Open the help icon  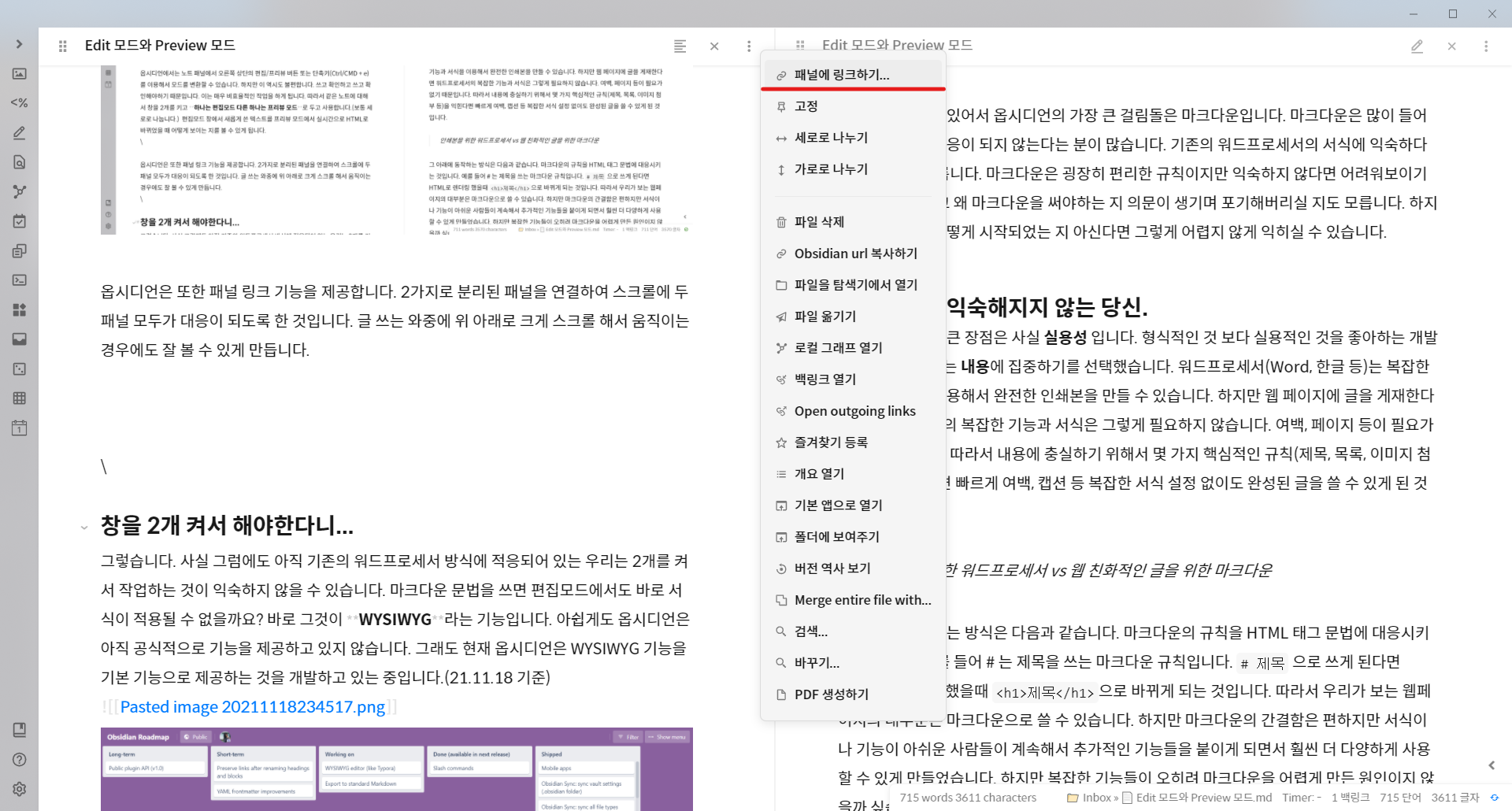click(x=20, y=760)
